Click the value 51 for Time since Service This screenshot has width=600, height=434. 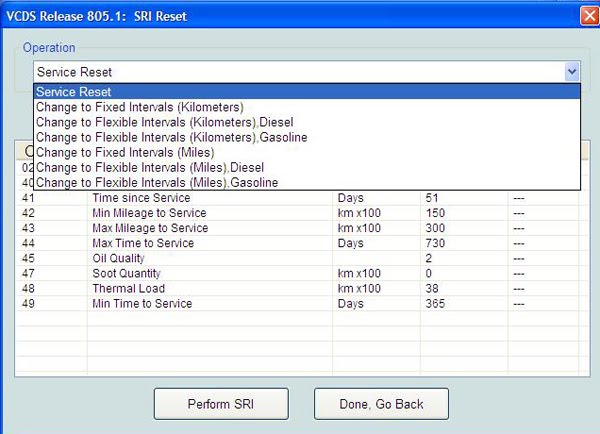point(432,198)
